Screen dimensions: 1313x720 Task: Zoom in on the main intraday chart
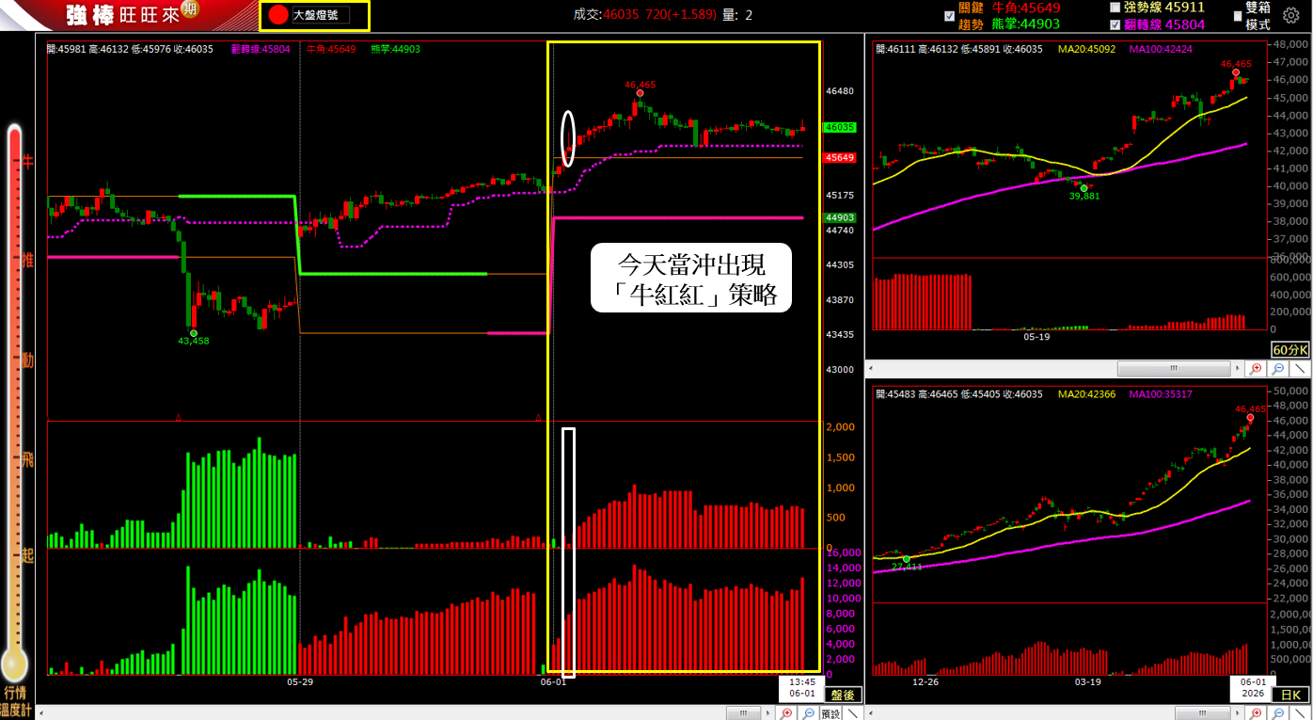[786, 713]
